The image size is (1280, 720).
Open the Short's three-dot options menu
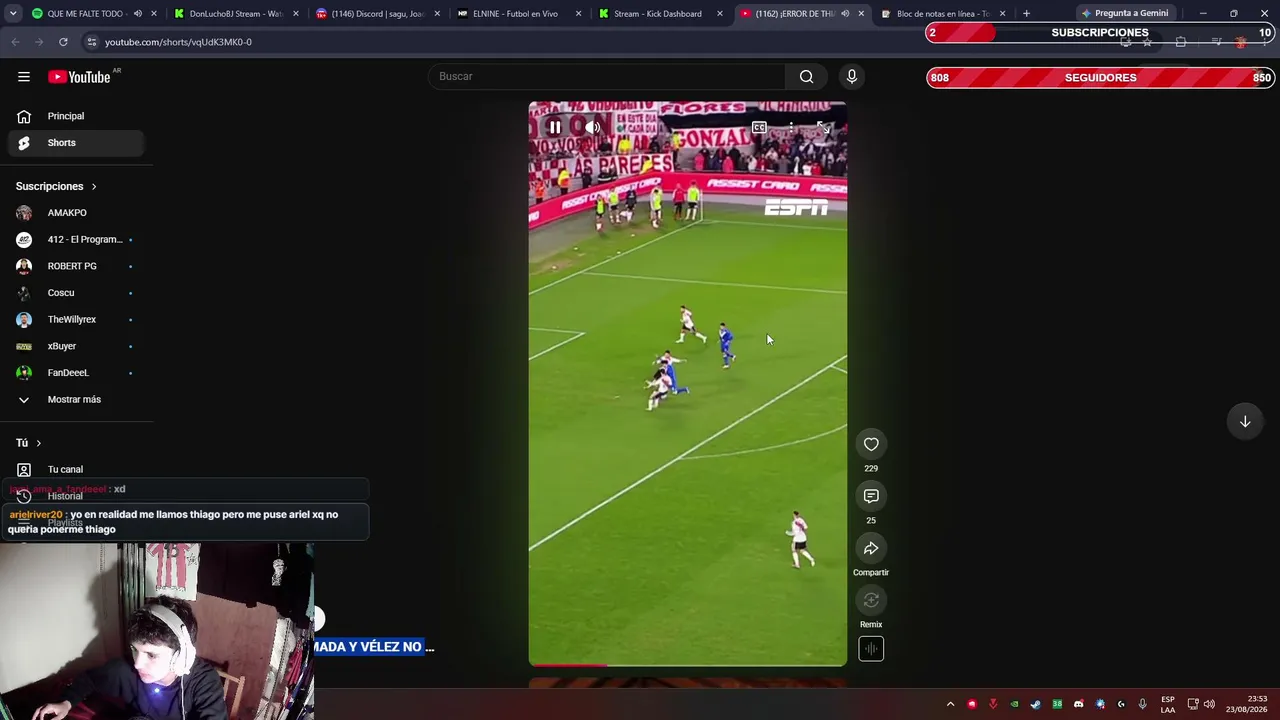coord(791,127)
